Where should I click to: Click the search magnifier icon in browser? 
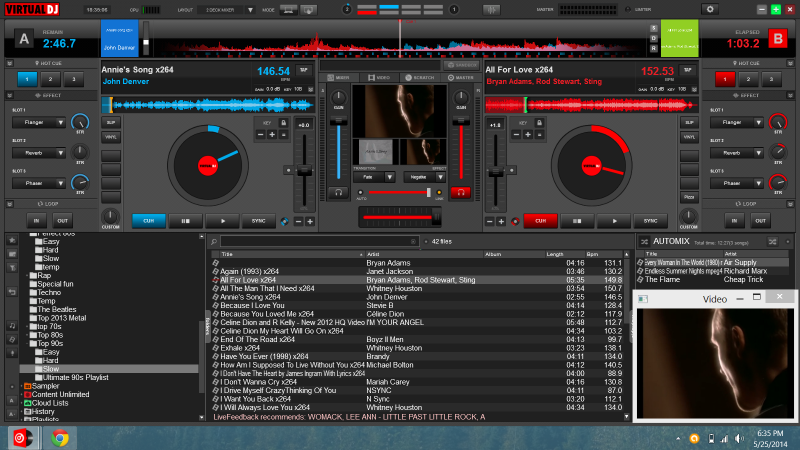coord(214,241)
